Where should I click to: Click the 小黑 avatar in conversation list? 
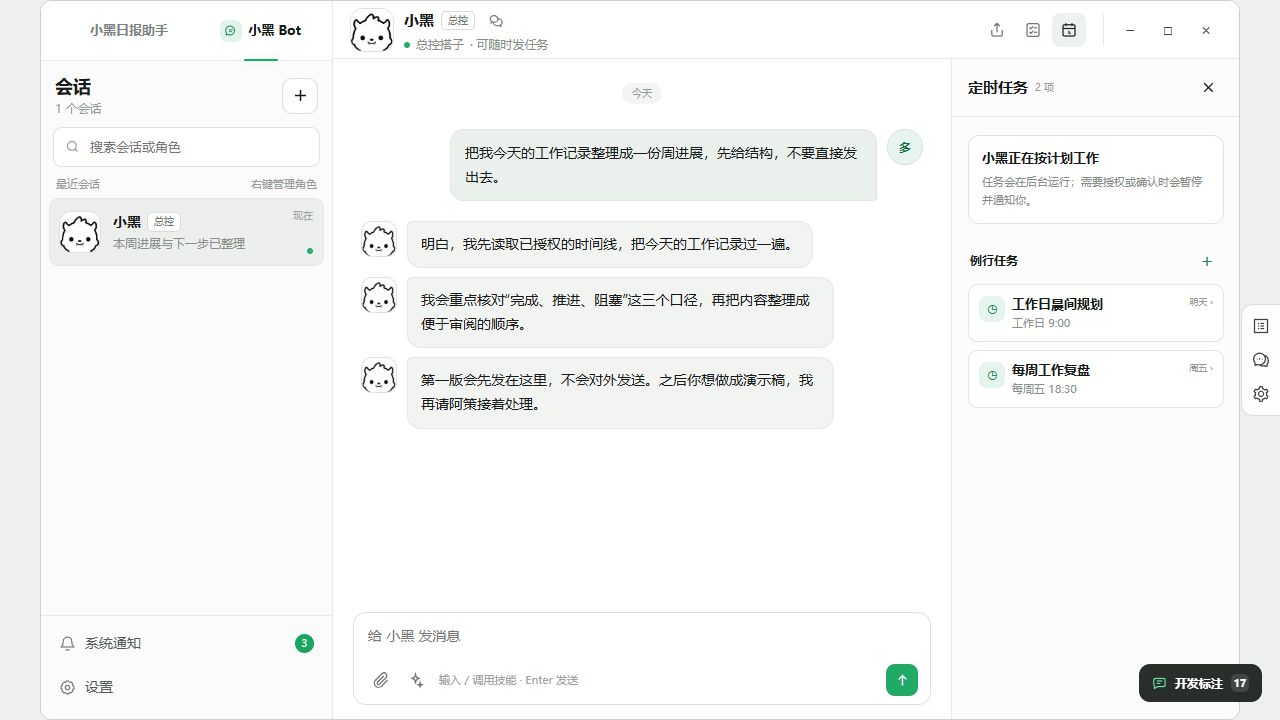point(80,232)
